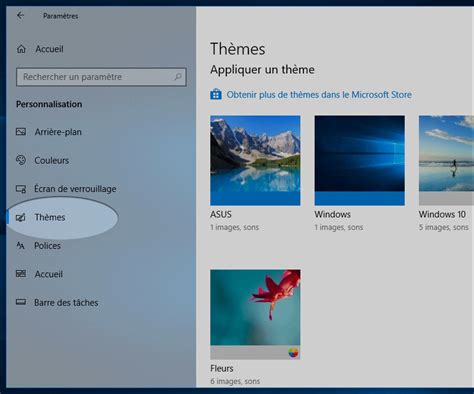This screenshot has width=474, height=394.
Task: Click the ASUS theme name label
Action: (x=221, y=214)
